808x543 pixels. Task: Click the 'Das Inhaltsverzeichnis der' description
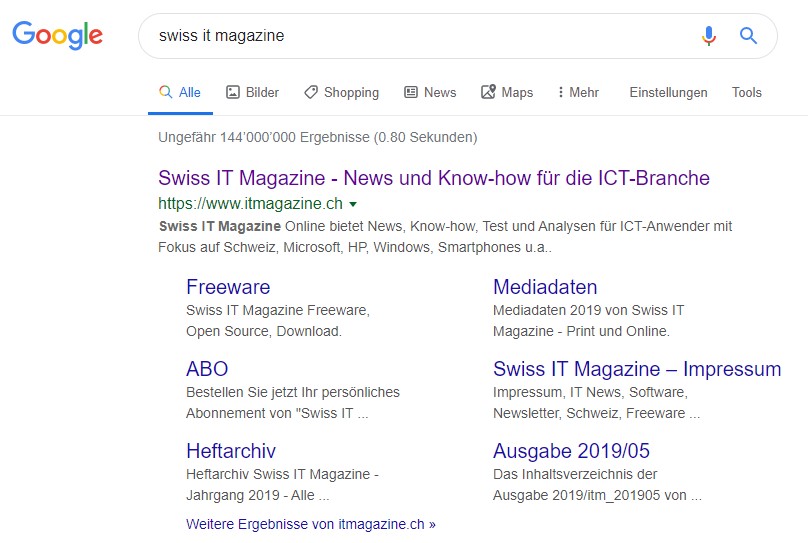point(575,474)
